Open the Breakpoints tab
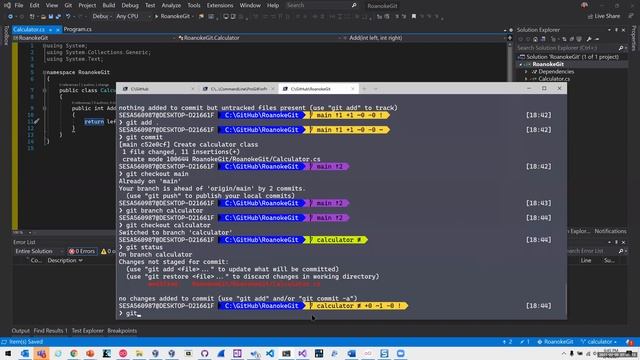640x360 pixels. click(122, 331)
